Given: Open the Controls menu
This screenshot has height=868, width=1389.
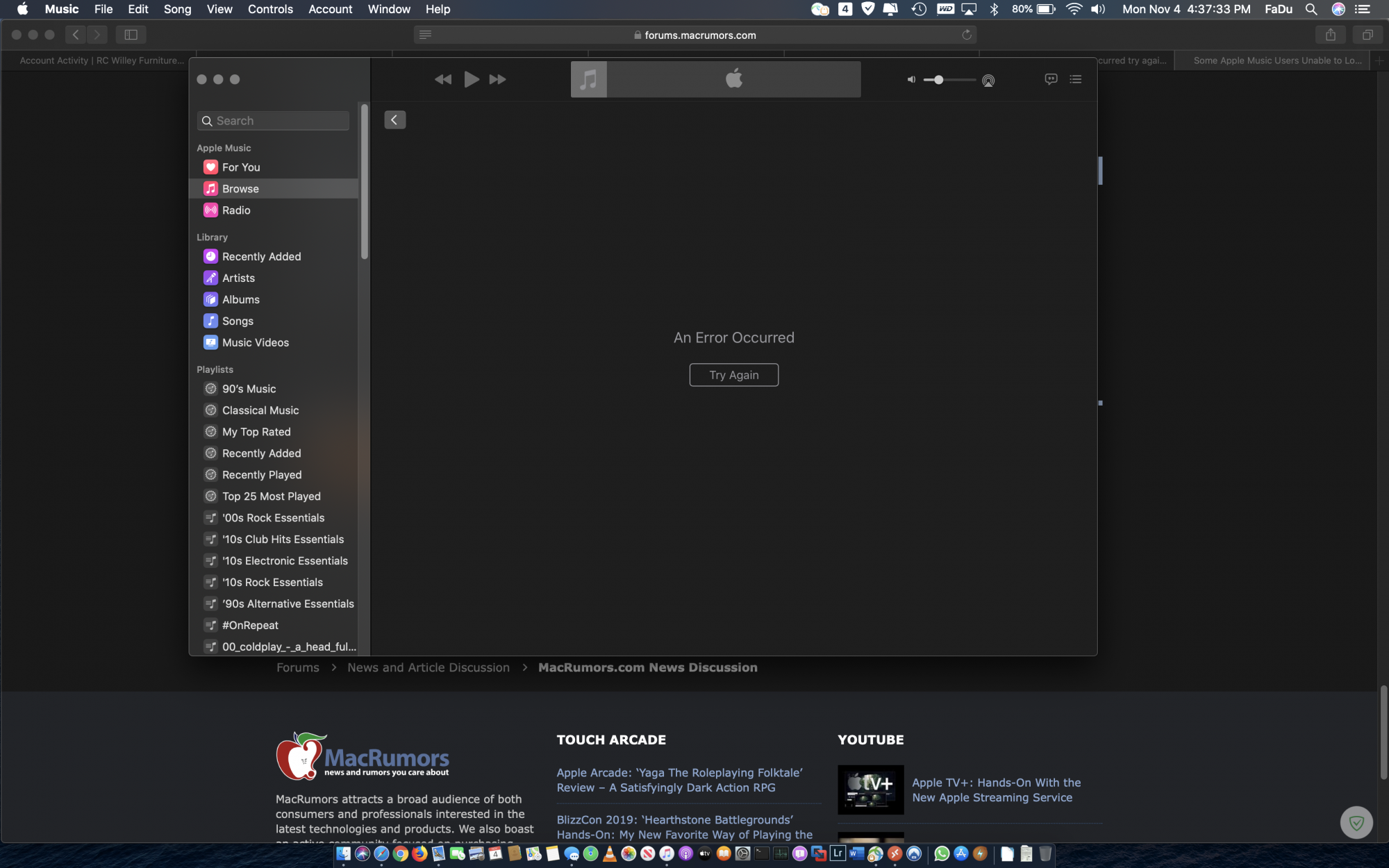Looking at the screenshot, I should (270, 9).
